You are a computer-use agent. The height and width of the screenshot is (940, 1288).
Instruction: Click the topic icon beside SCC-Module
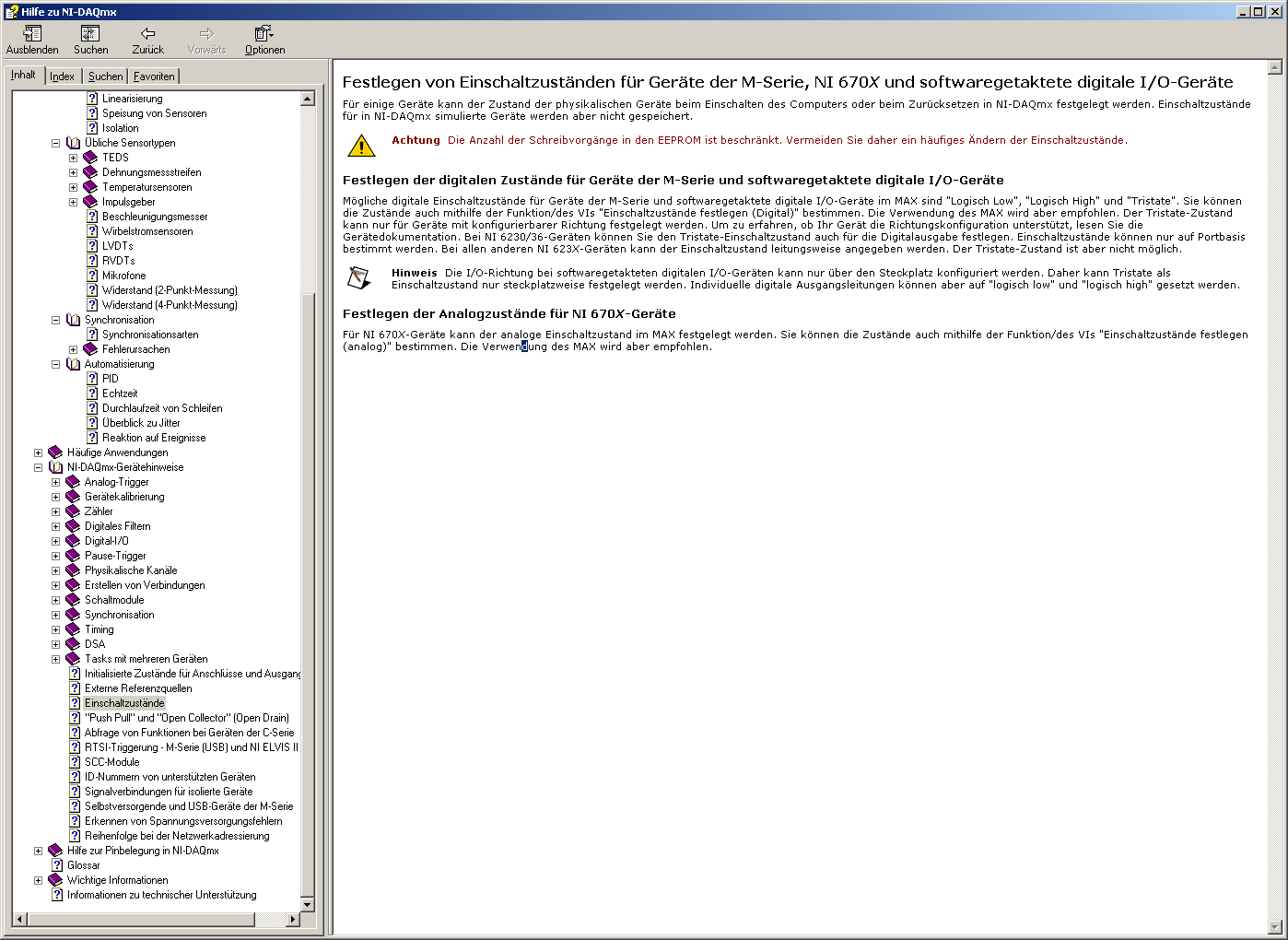coord(75,762)
